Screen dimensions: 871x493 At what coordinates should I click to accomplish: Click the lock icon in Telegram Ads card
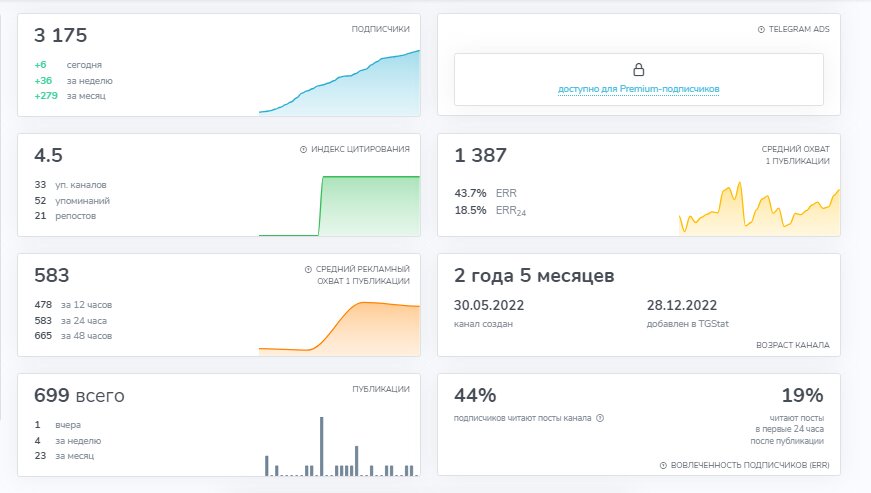(x=638, y=69)
